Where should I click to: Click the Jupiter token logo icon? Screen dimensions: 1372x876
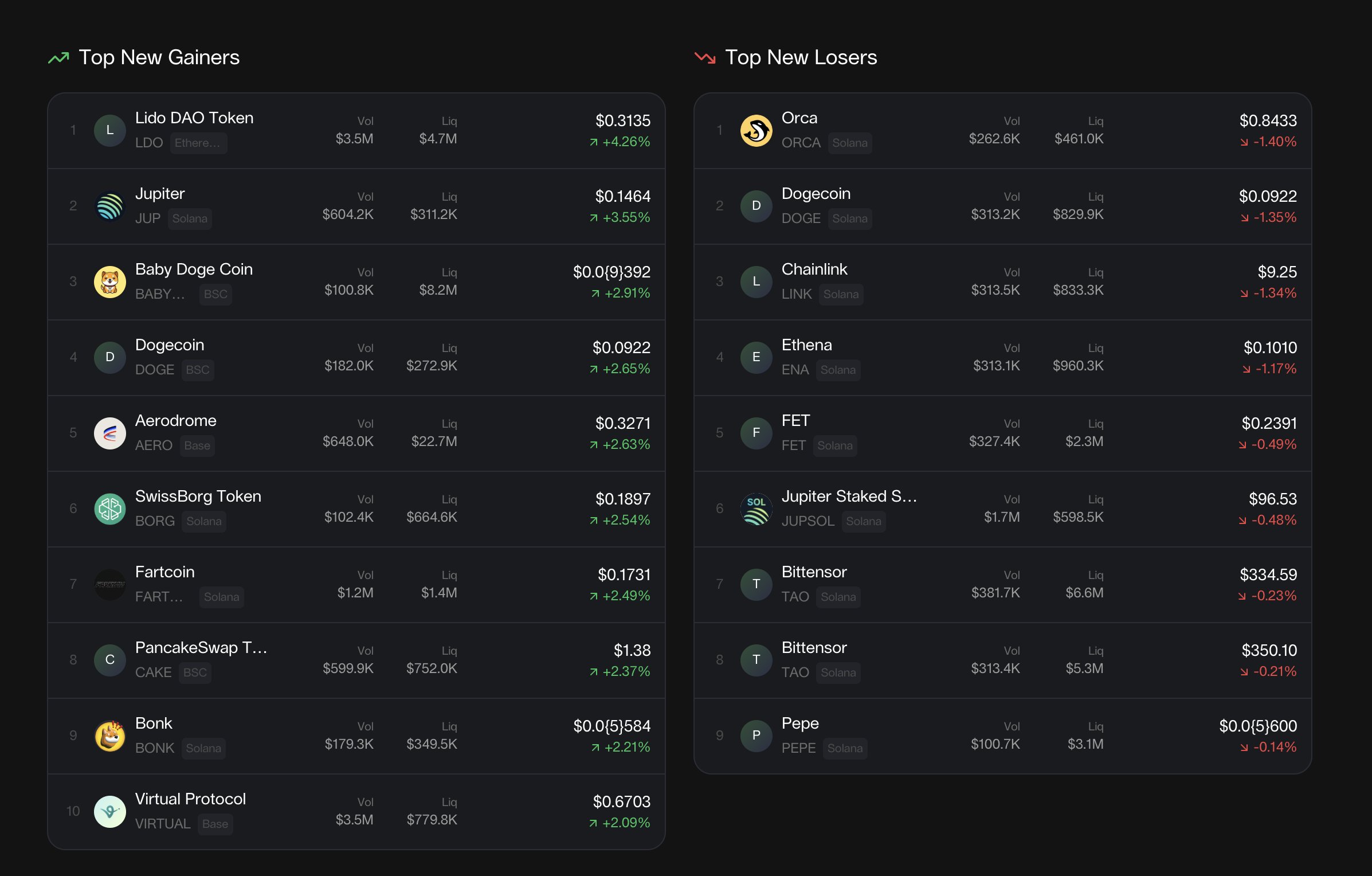109,206
